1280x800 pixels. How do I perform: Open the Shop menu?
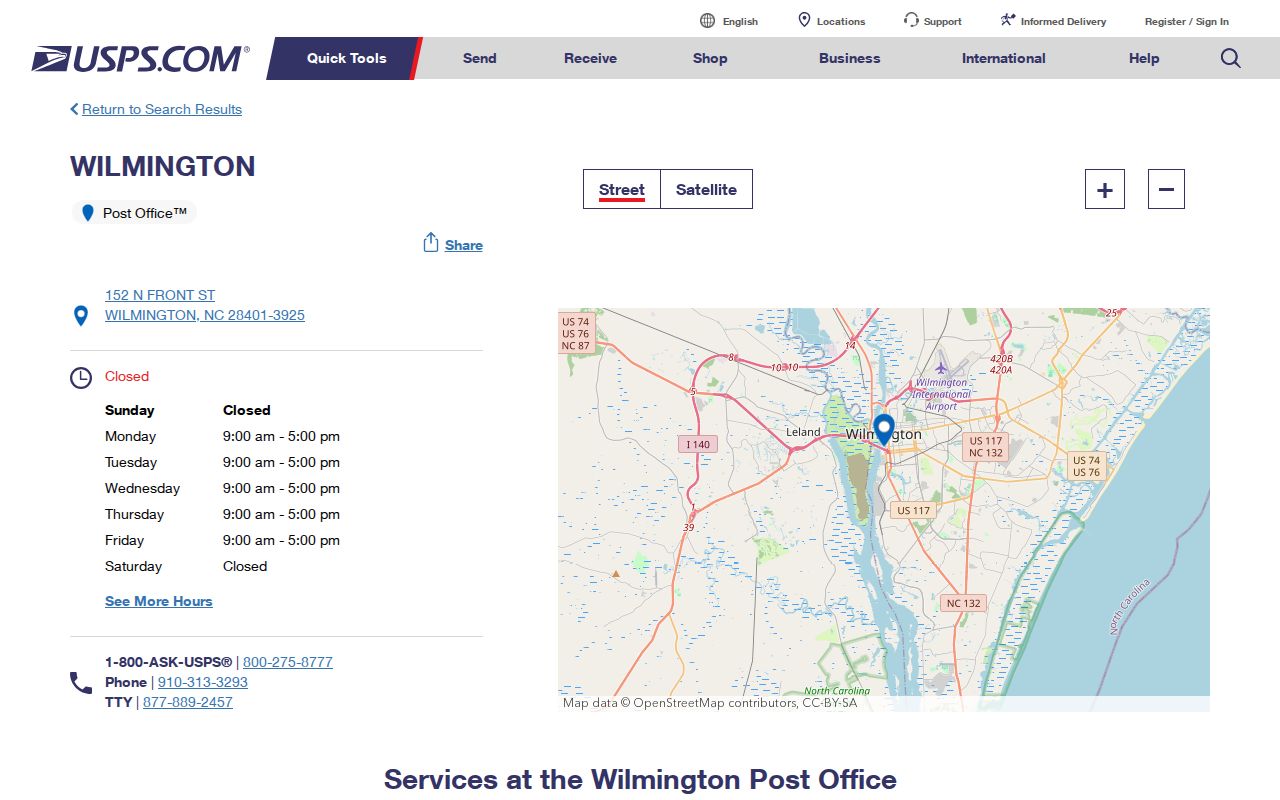(710, 58)
